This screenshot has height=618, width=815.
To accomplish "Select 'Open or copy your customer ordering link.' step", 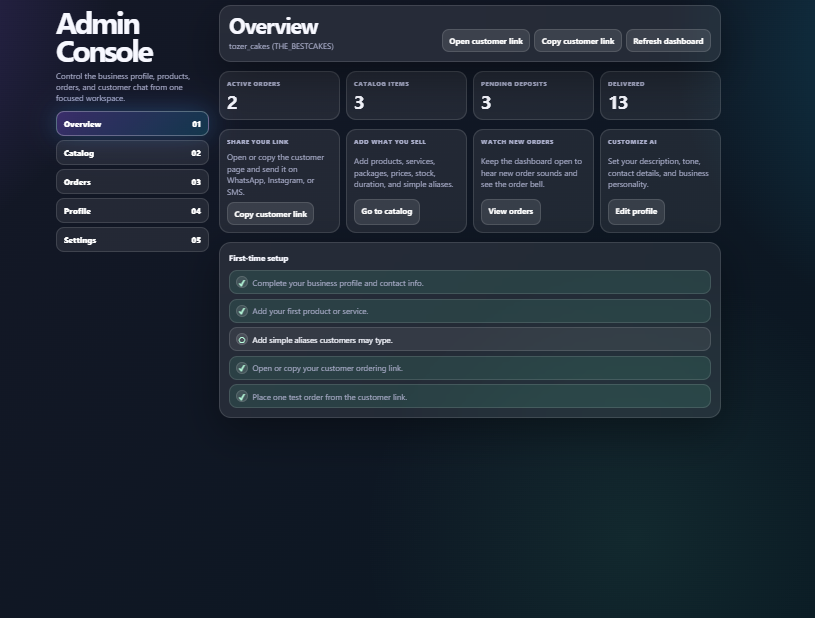I will [x=469, y=368].
